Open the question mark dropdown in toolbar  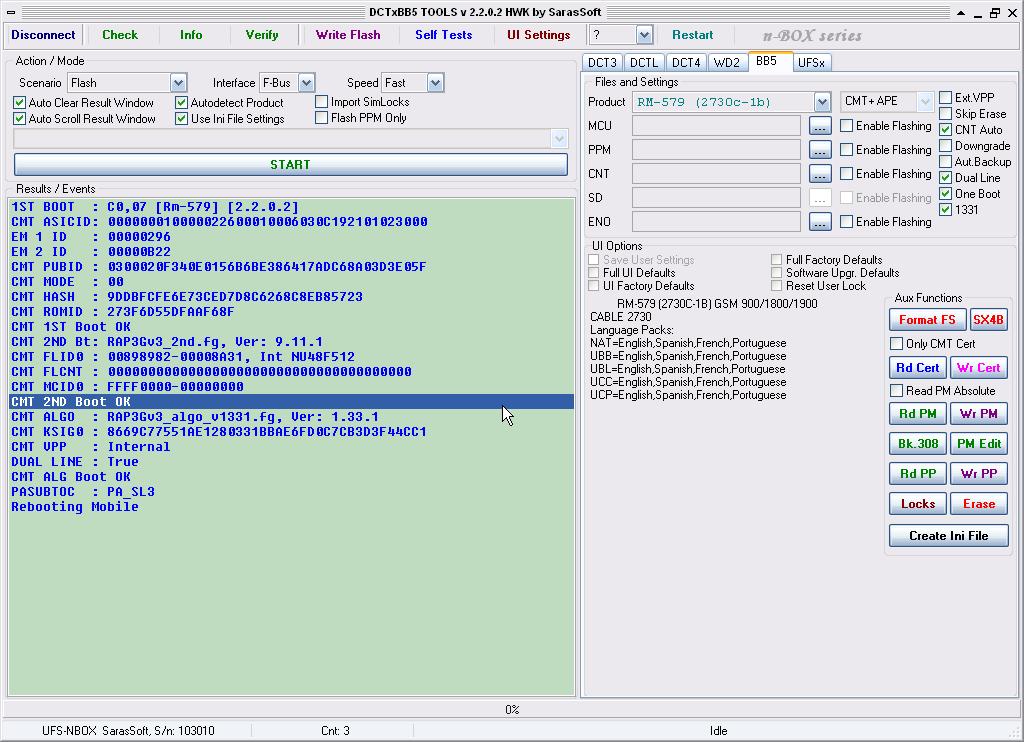pos(645,35)
